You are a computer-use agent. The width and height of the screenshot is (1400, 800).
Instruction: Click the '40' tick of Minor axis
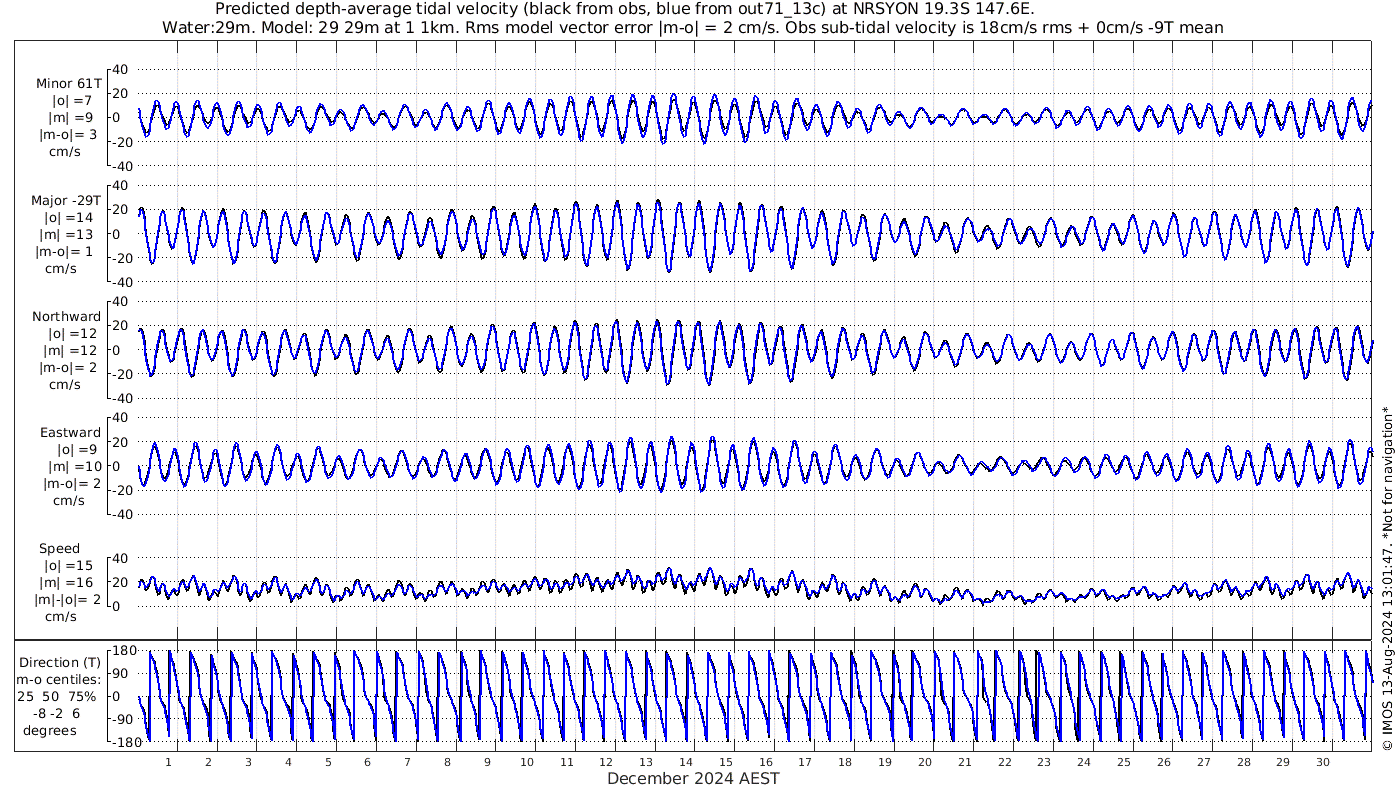coord(121,69)
